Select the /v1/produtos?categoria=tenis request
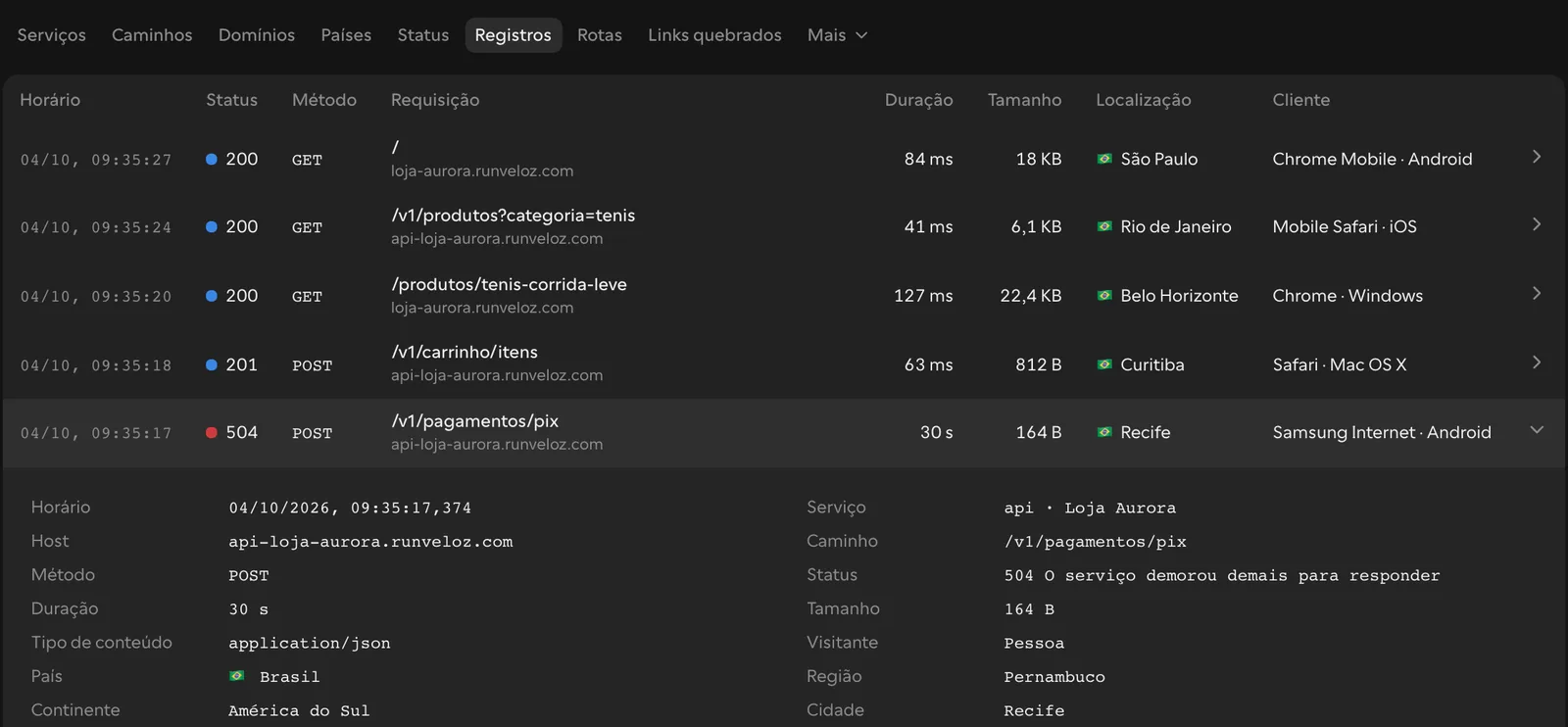This screenshot has height=727, width=1568. tap(514, 216)
